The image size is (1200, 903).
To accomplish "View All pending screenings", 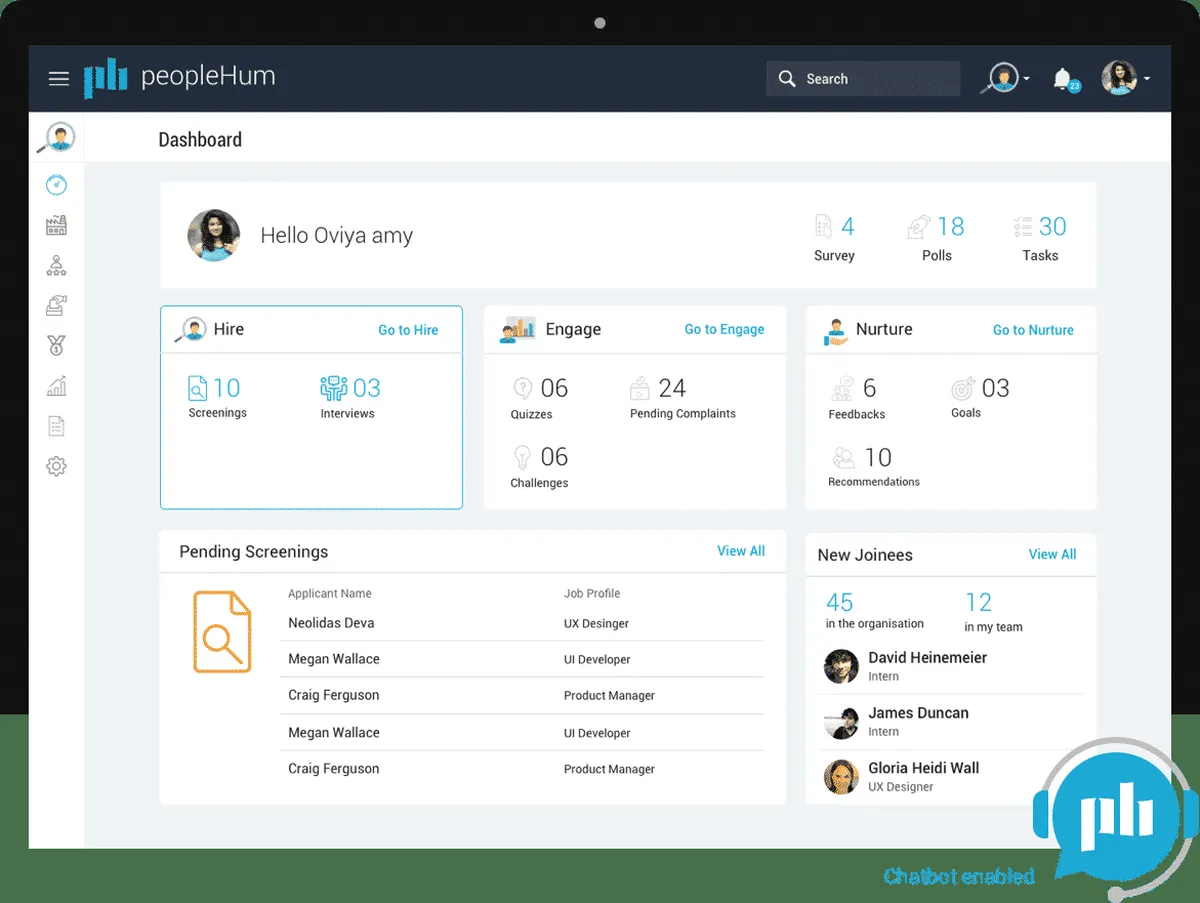I will click(x=741, y=551).
